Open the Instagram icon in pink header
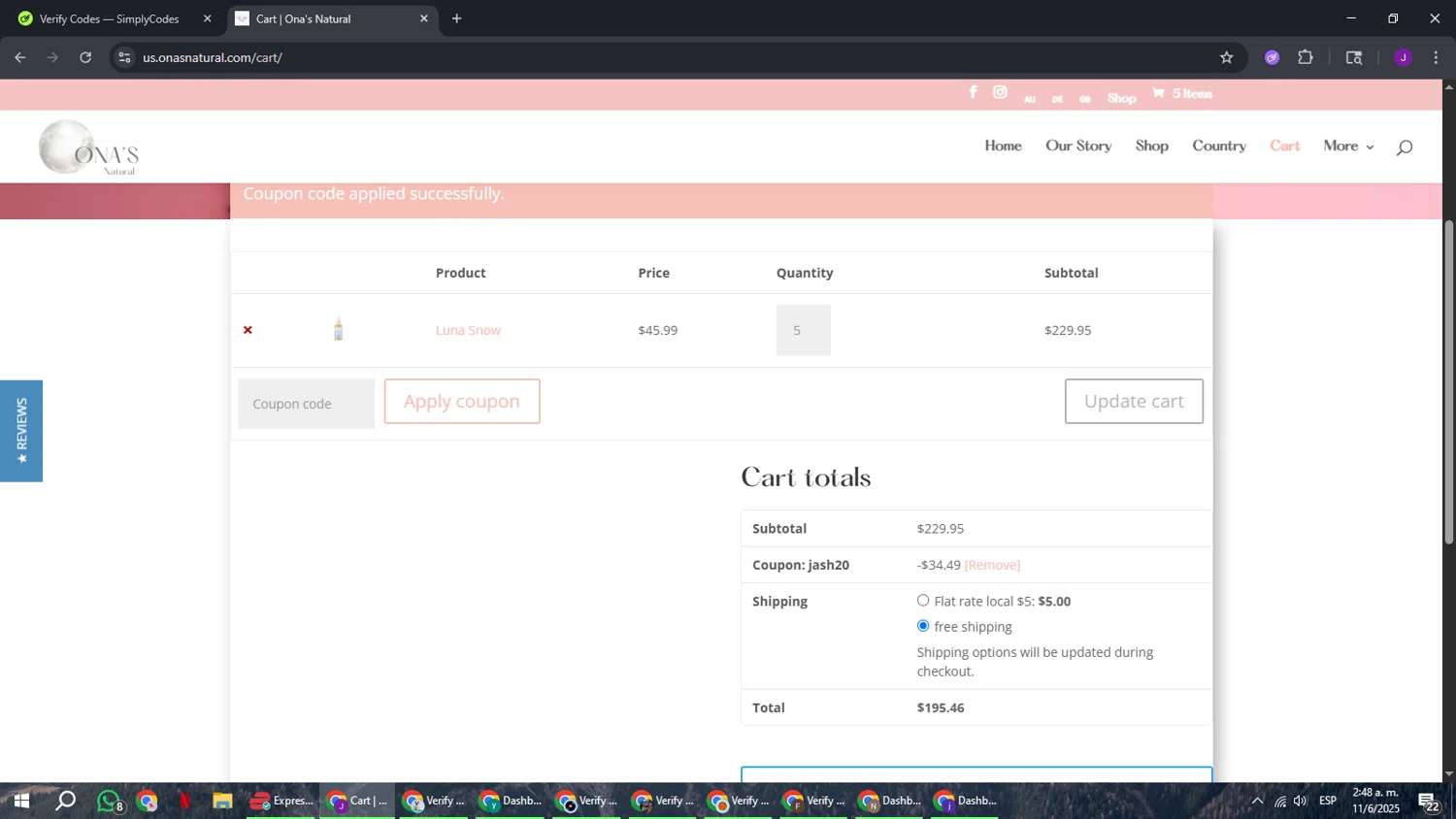 point(1000,92)
